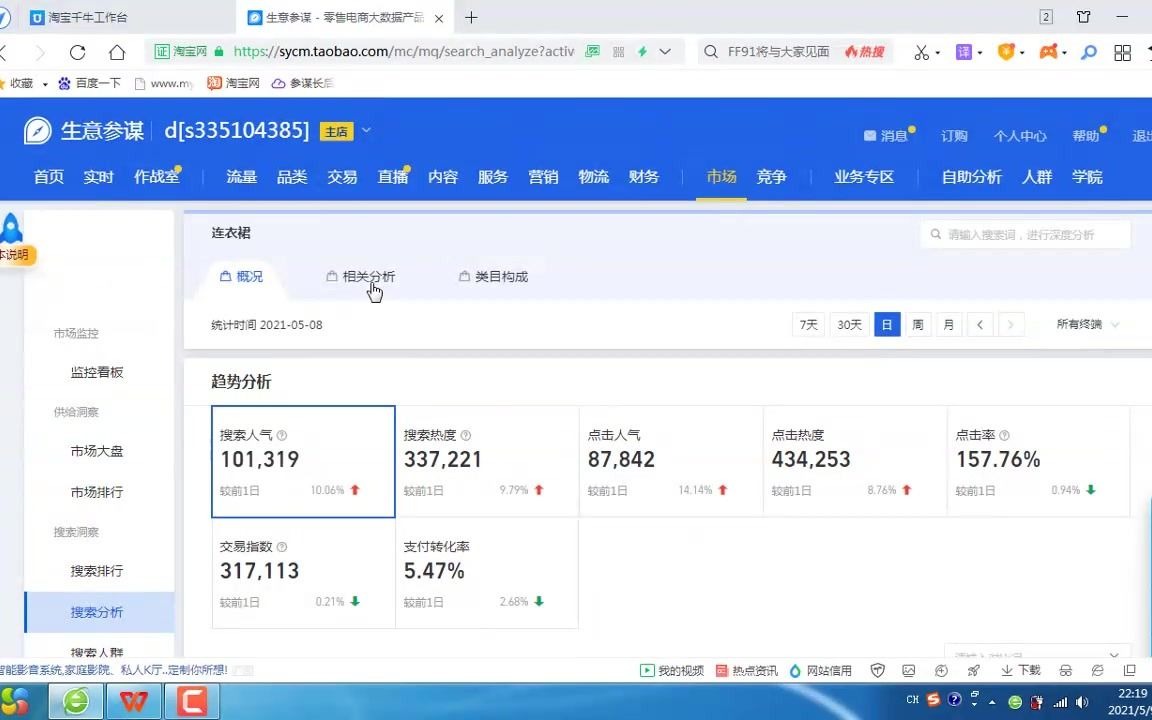
Task: Open the 市场 navigation menu
Action: pos(721,177)
